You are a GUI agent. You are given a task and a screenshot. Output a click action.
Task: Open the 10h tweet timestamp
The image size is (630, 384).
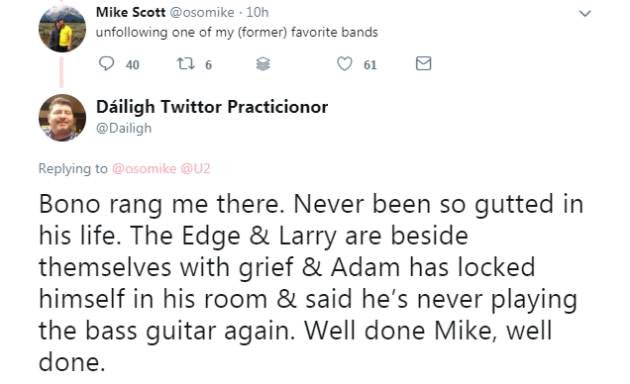tap(257, 12)
